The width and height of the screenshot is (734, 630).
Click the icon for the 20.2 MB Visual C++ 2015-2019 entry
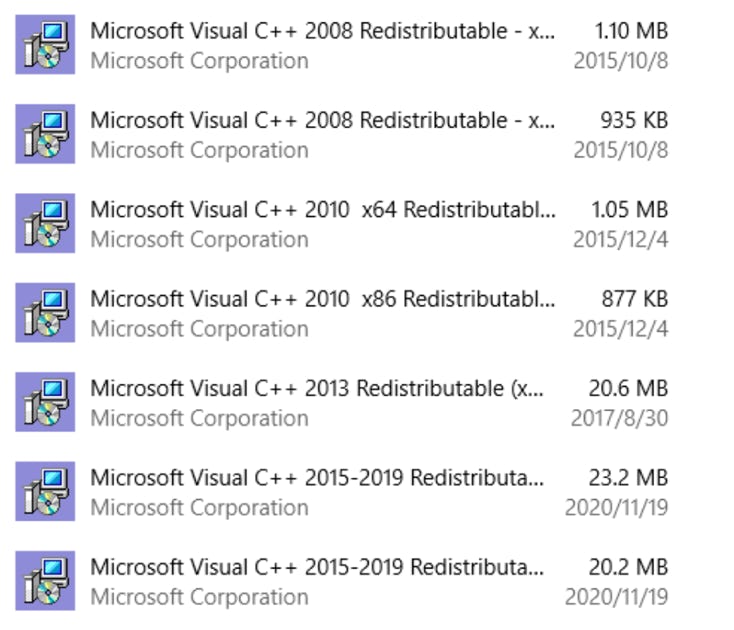click(x=45, y=581)
